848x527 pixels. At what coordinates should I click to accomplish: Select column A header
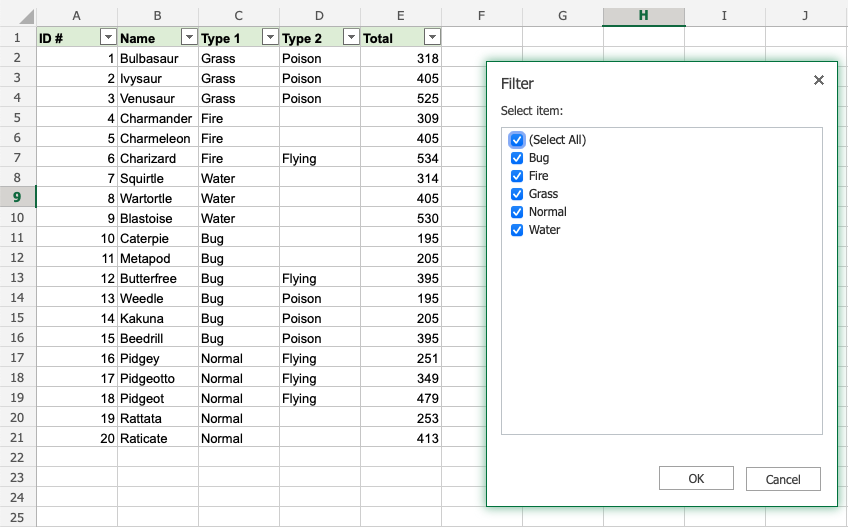pyautogui.click(x=77, y=16)
